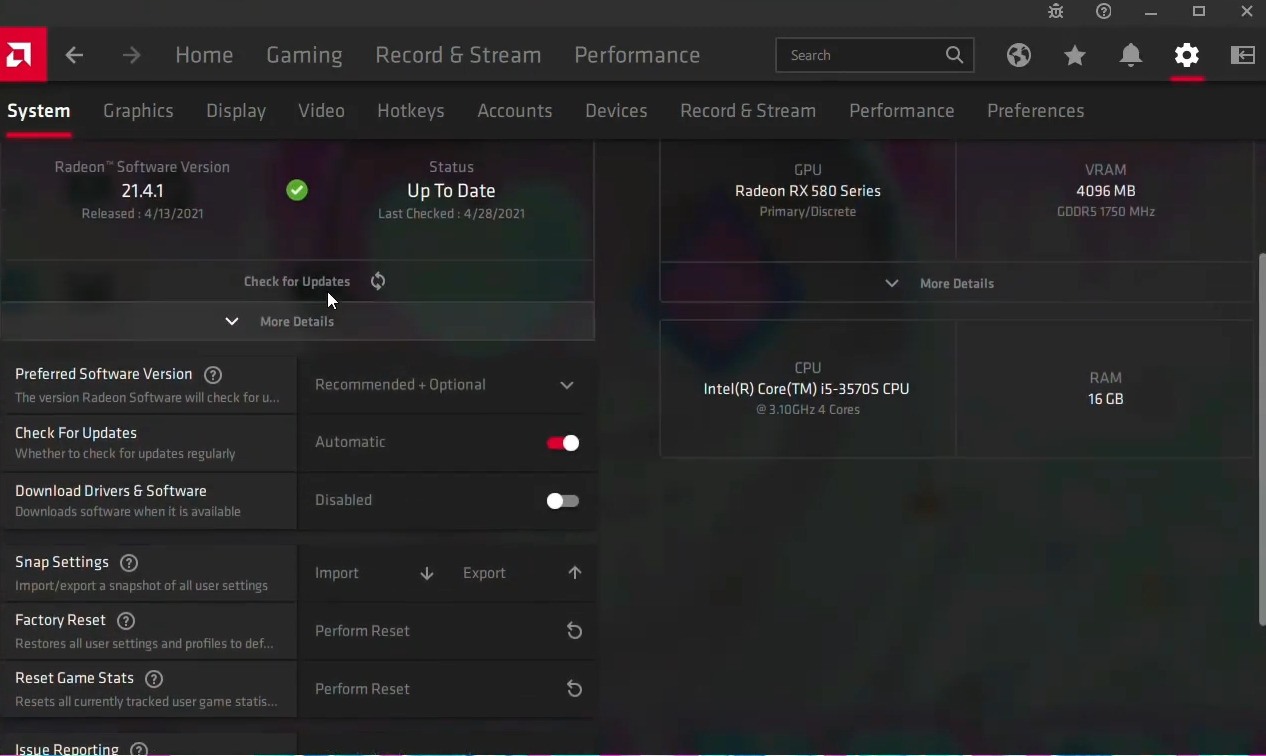Switch to the Graphics tab
The height and width of the screenshot is (756, 1266).
[x=138, y=111]
